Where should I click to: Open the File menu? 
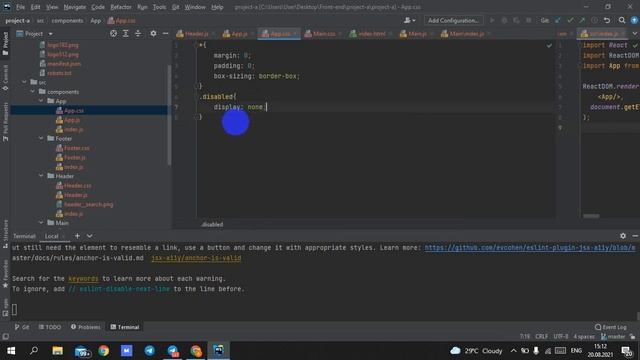[20, 7]
